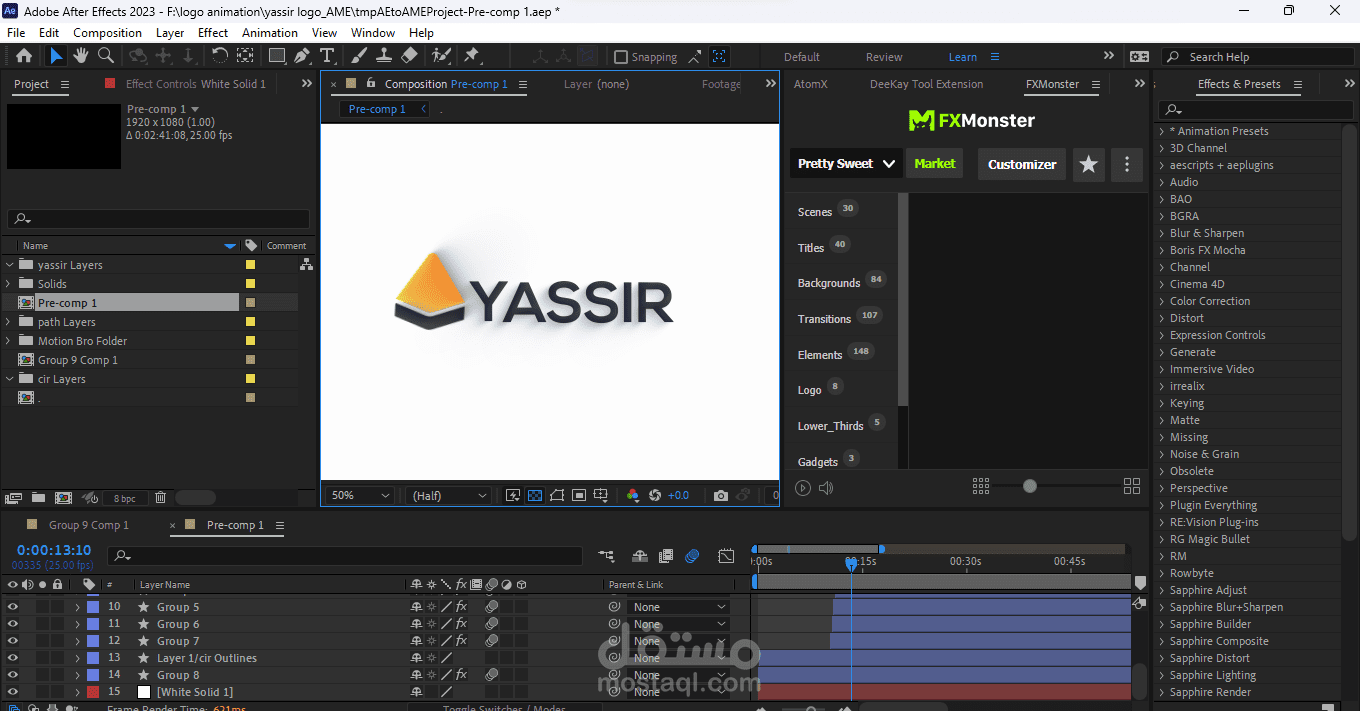
Task: Switch to the Group 9 Comp 1 timeline tab
Action: [89, 525]
